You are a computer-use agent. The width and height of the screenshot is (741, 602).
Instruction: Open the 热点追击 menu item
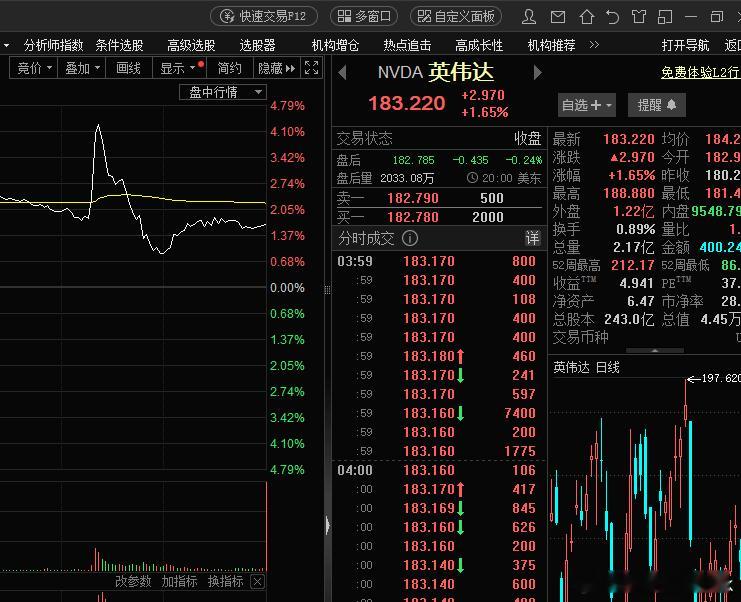coord(407,45)
